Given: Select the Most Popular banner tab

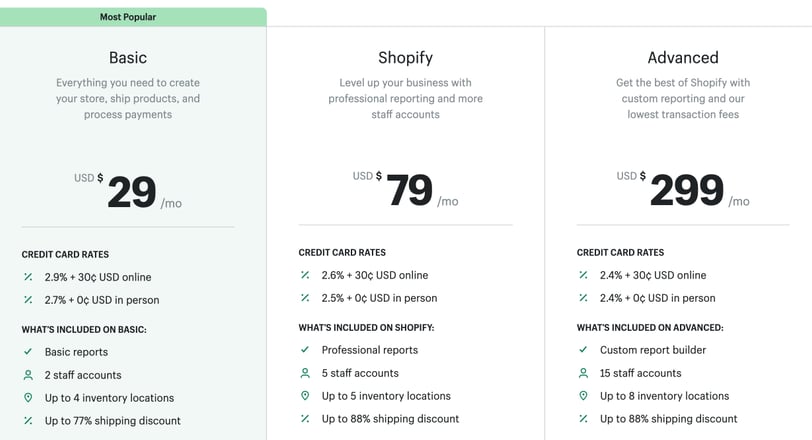Looking at the screenshot, I should point(133,17).
